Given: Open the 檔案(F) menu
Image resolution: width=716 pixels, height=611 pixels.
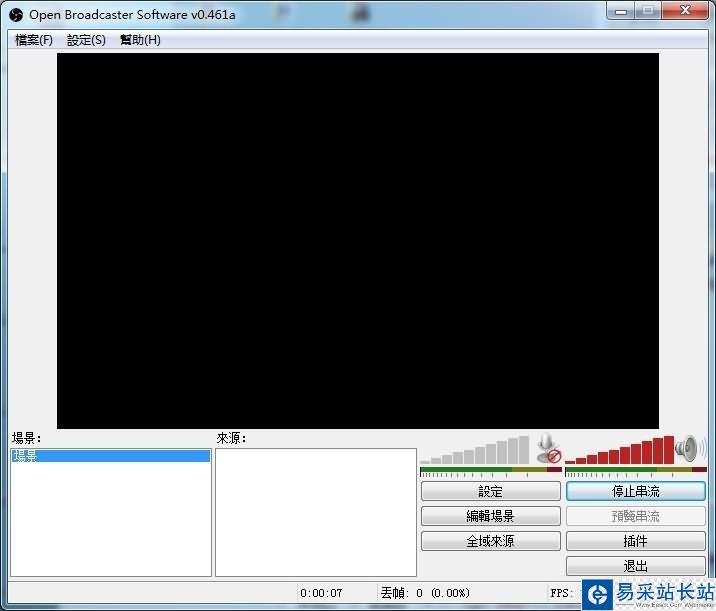Looking at the screenshot, I should click(x=34, y=40).
